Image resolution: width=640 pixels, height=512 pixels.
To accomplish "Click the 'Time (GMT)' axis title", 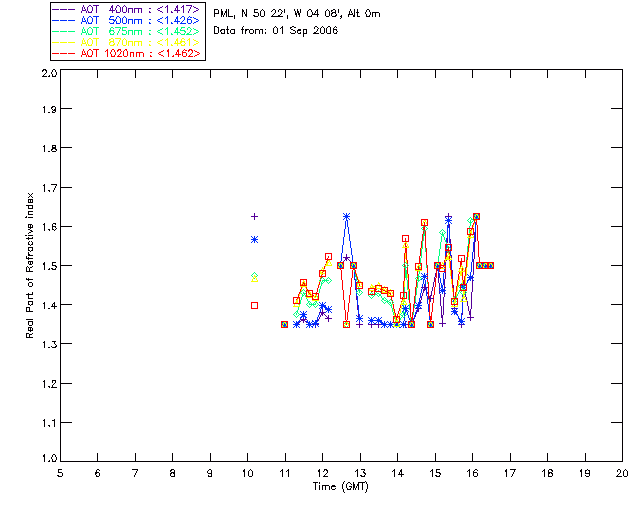I will click(340, 487).
